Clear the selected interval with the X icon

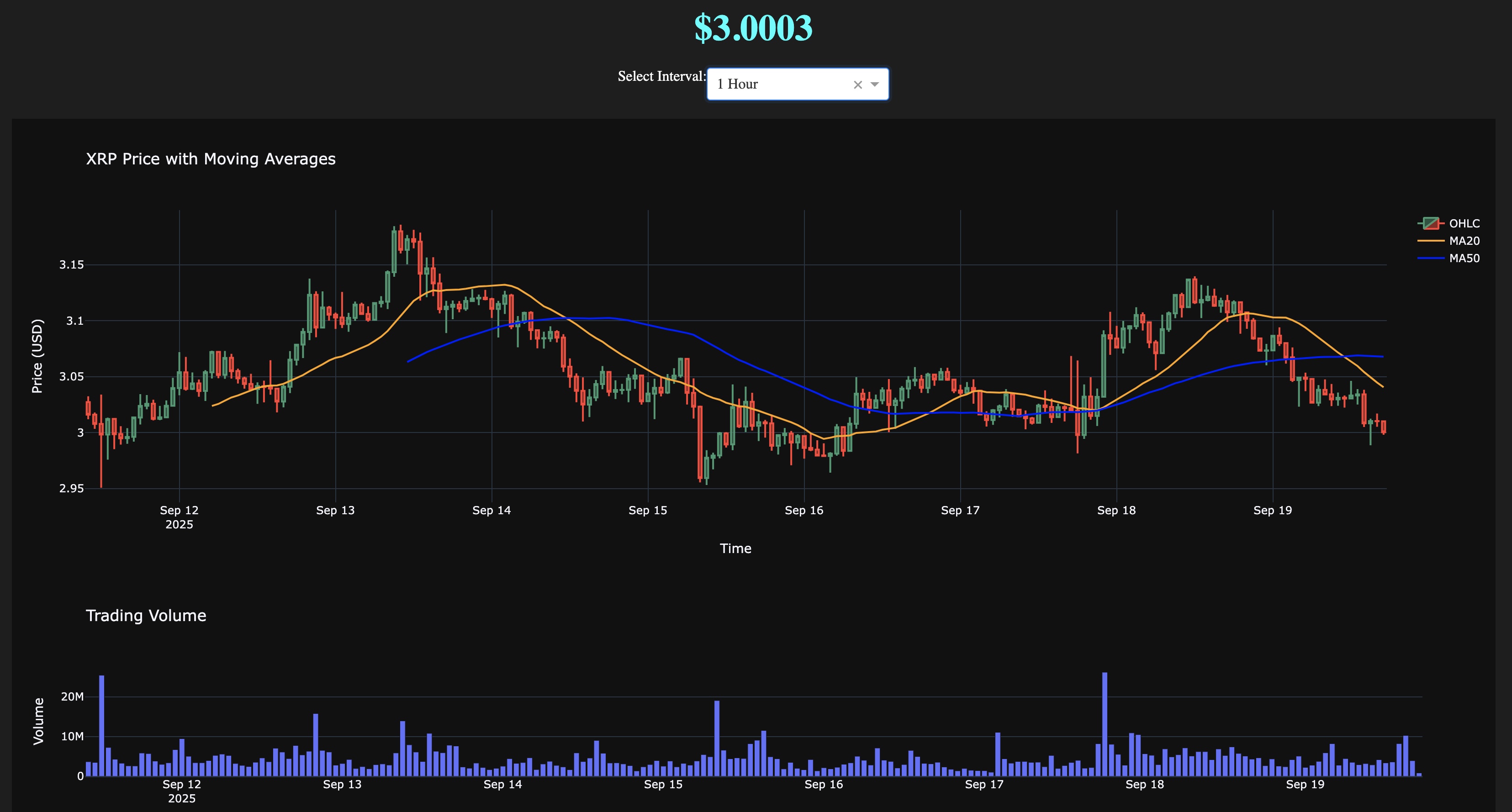tap(857, 84)
